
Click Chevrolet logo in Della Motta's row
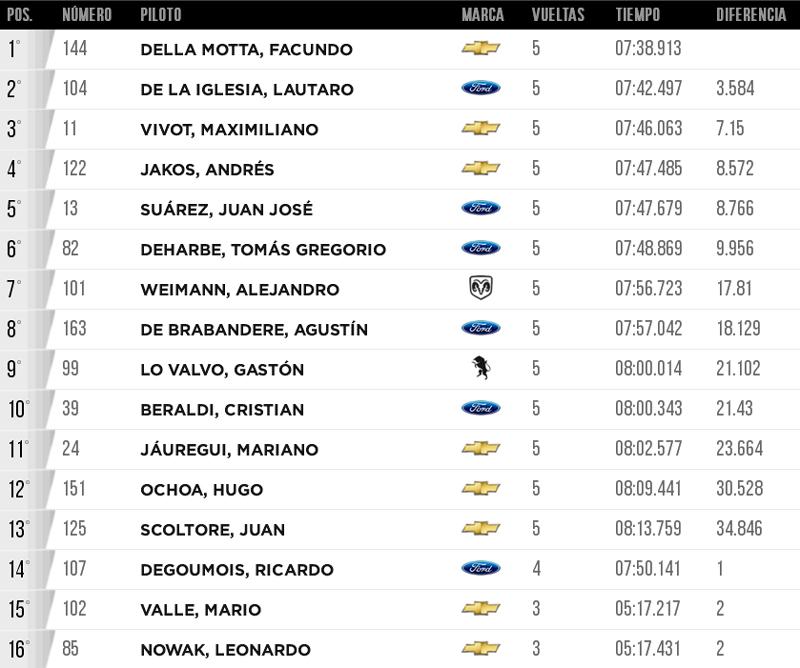coord(481,48)
